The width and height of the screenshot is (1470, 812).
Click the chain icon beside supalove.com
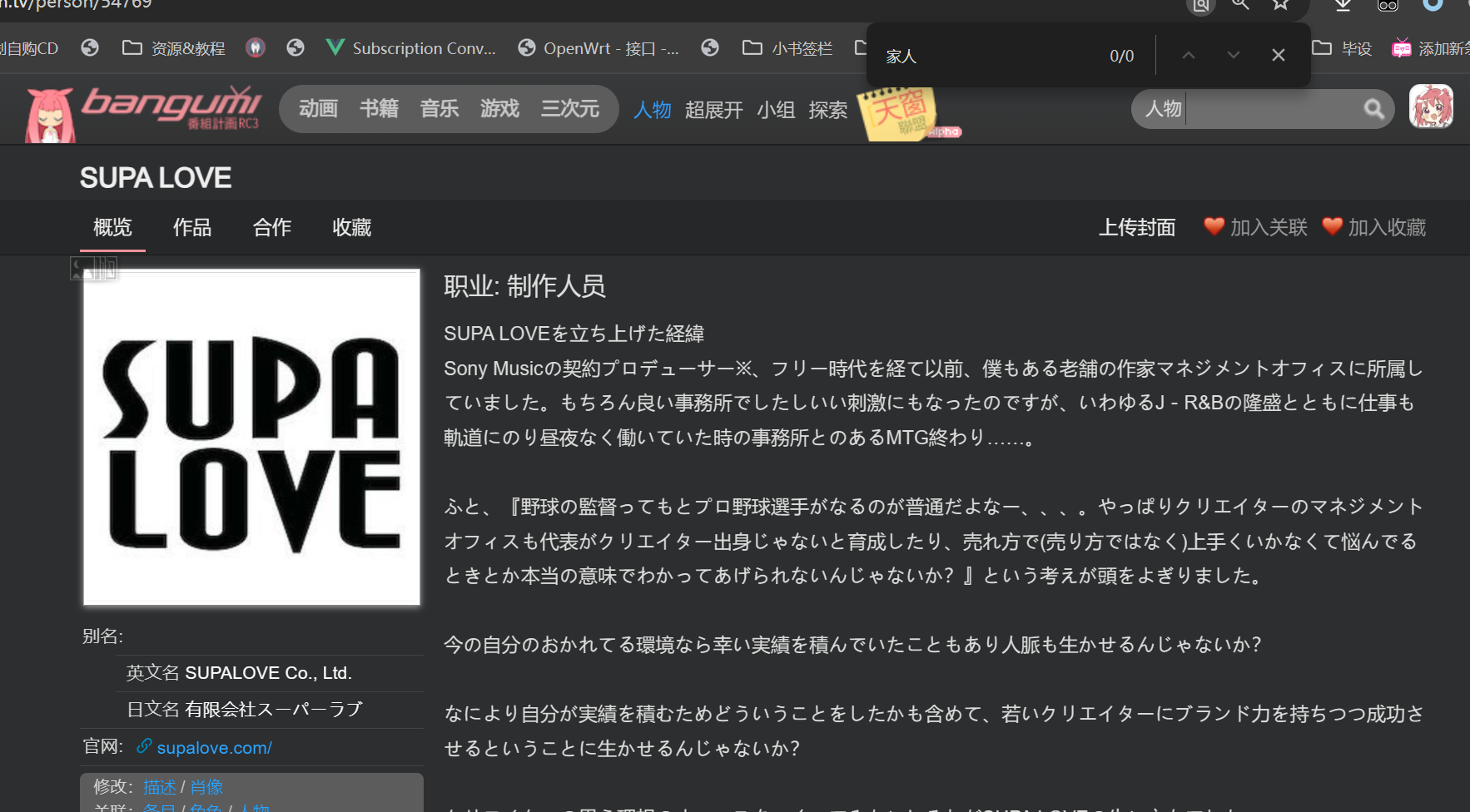(x=144, y=745)
